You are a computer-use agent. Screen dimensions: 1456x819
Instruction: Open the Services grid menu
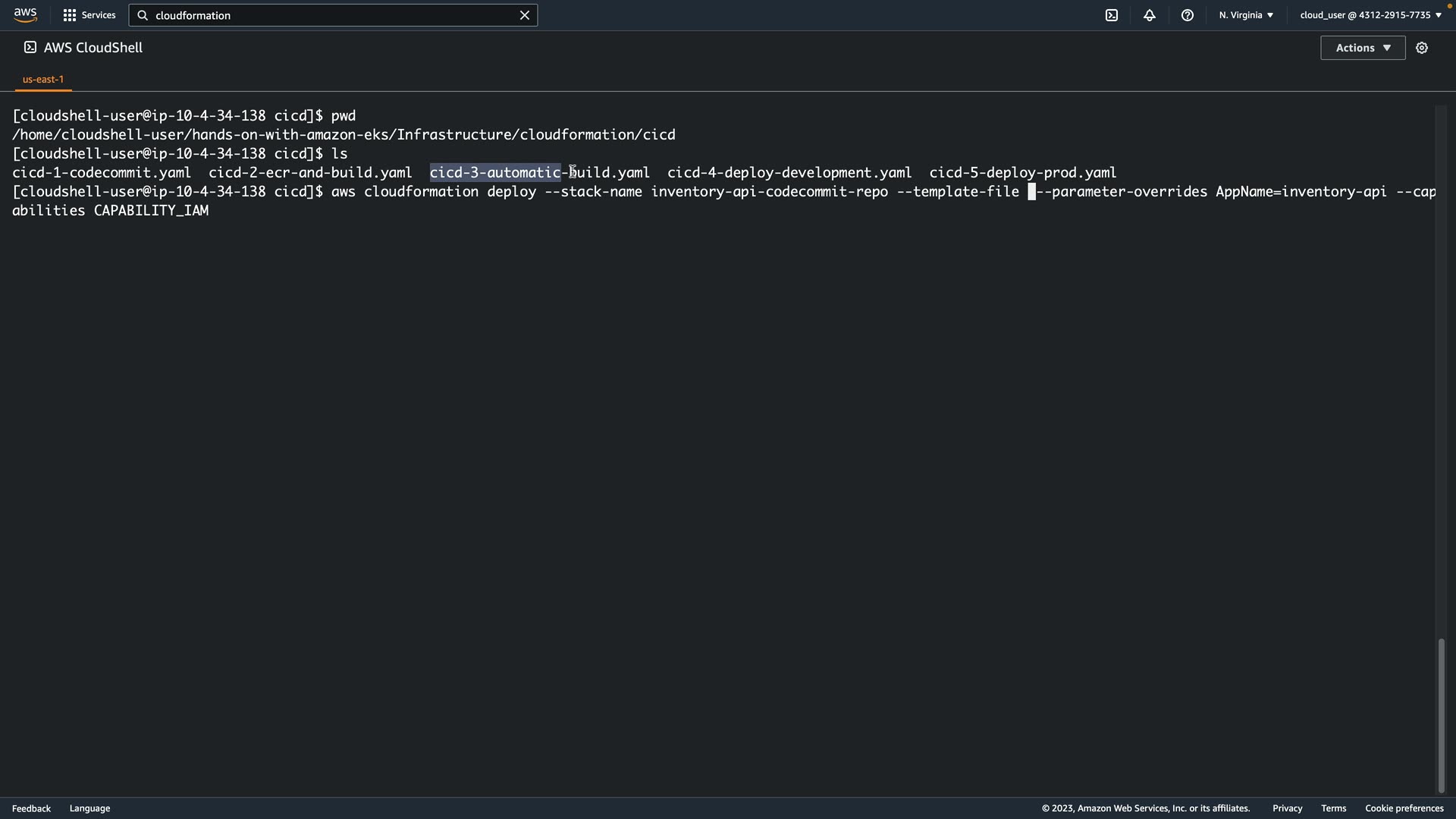[70, 15]
